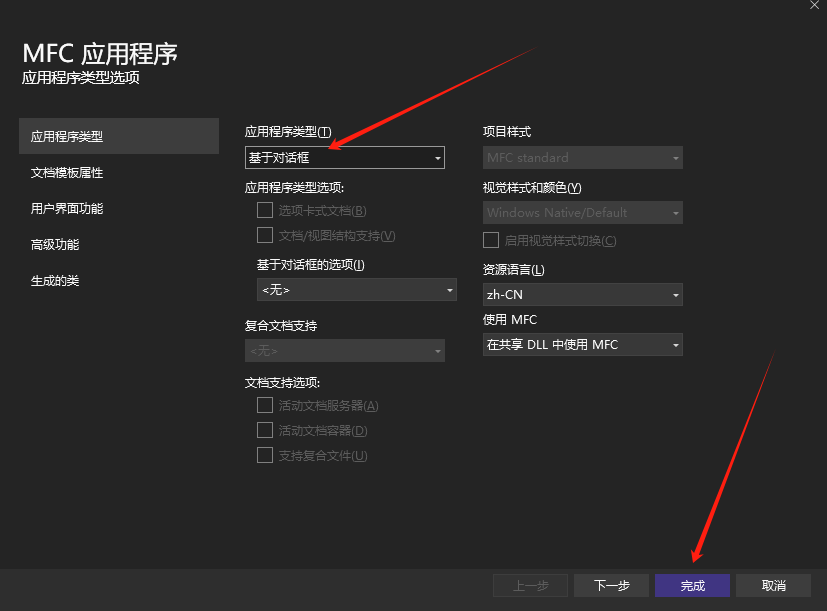The height and width of the screenshot is (611, 827).
Task: Check the 活动文档服务器 checkbox
Action: click(265, 405)
